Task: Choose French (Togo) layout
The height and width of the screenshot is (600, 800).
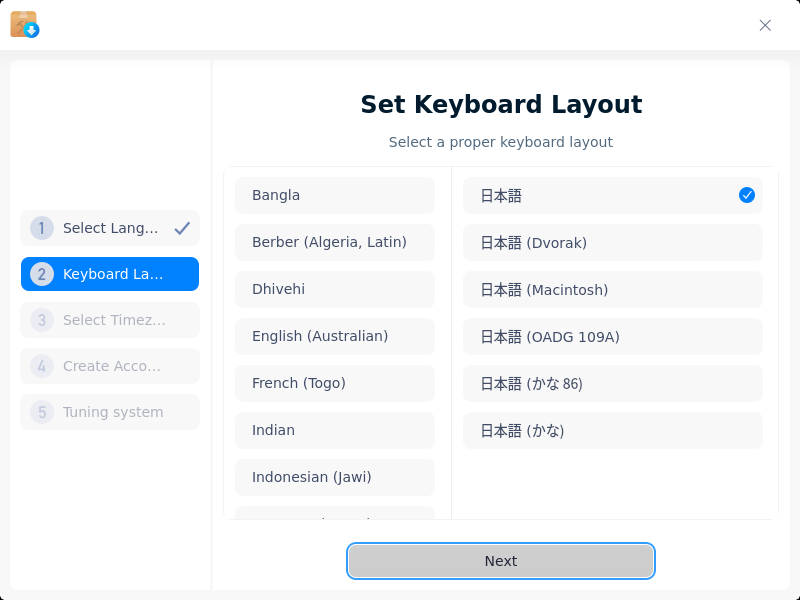Action: pyautogui.click(x=335, y=383)
